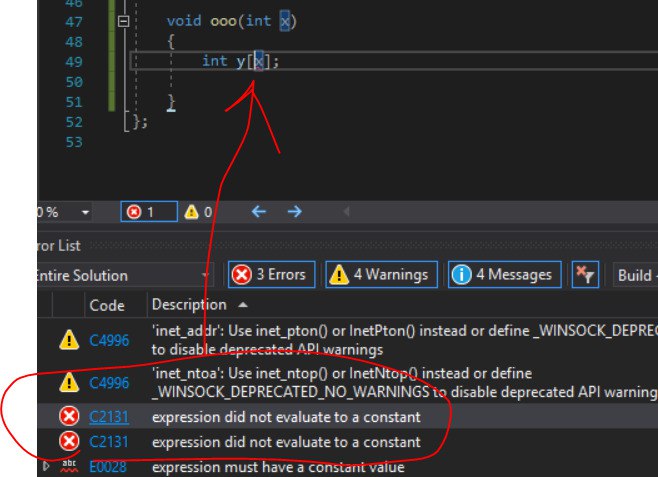Open the first C4996 code link for inet_addr
This screenshot has height=477, width=658.
109,340
